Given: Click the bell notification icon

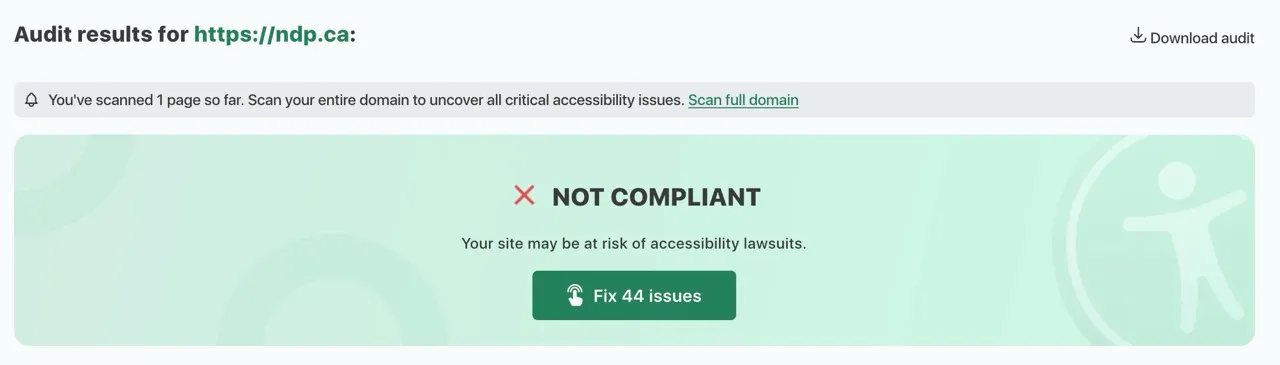Looking at the screenshot, I should point(32,100).
